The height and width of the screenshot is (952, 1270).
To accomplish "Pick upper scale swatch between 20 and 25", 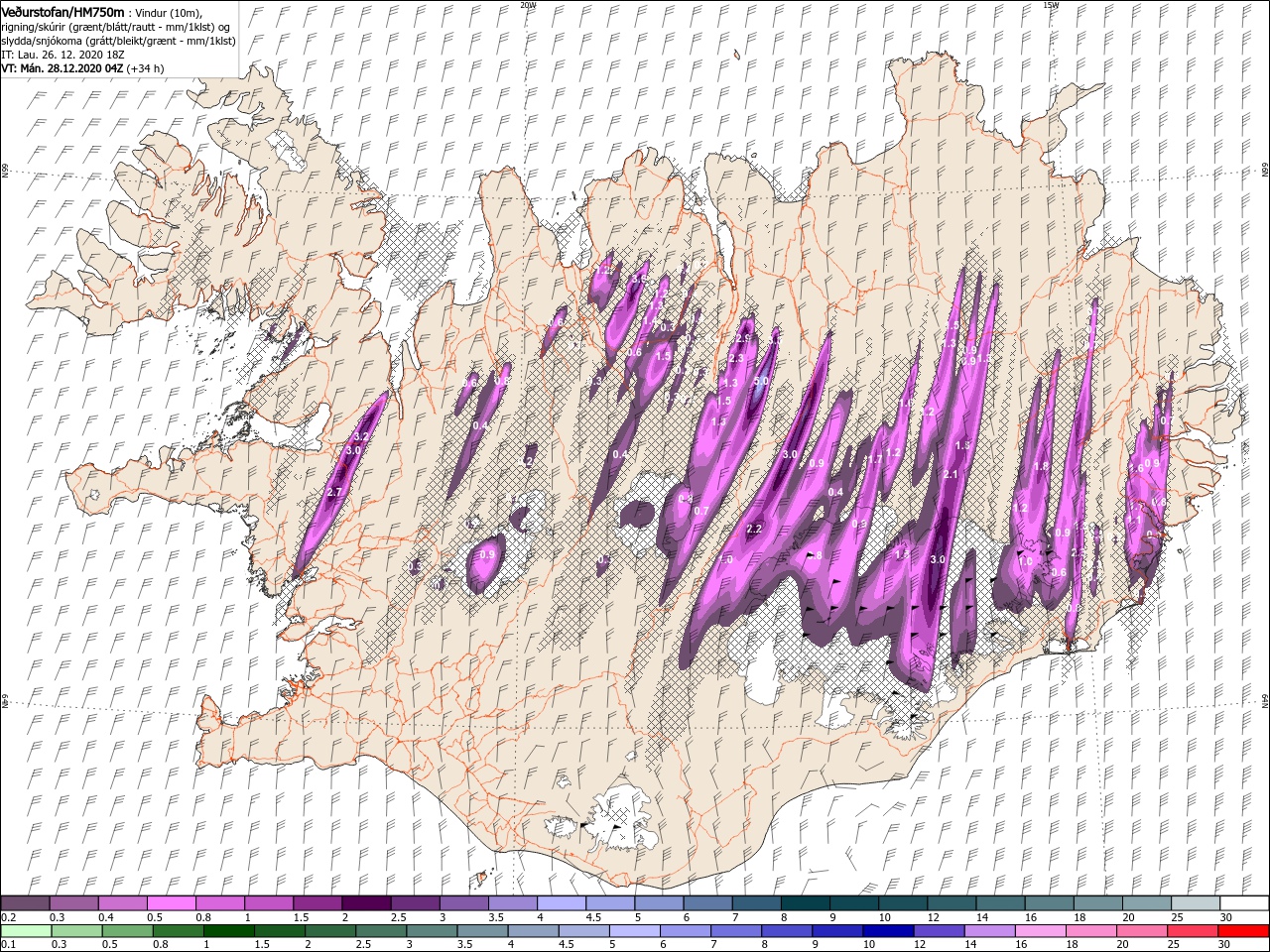I will (1146, 903).
